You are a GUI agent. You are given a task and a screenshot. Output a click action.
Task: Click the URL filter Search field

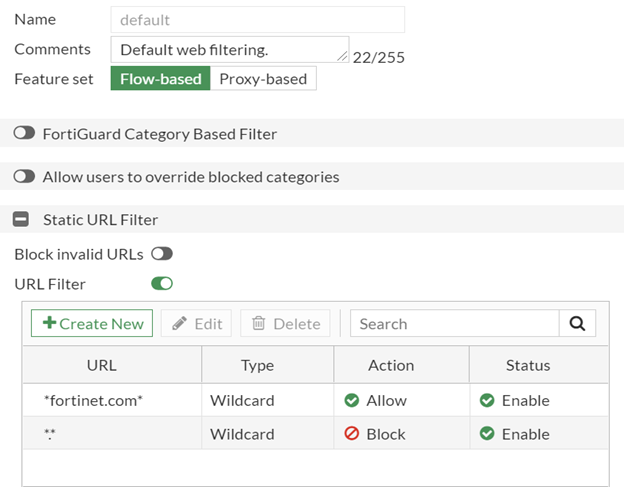point(454,323)
